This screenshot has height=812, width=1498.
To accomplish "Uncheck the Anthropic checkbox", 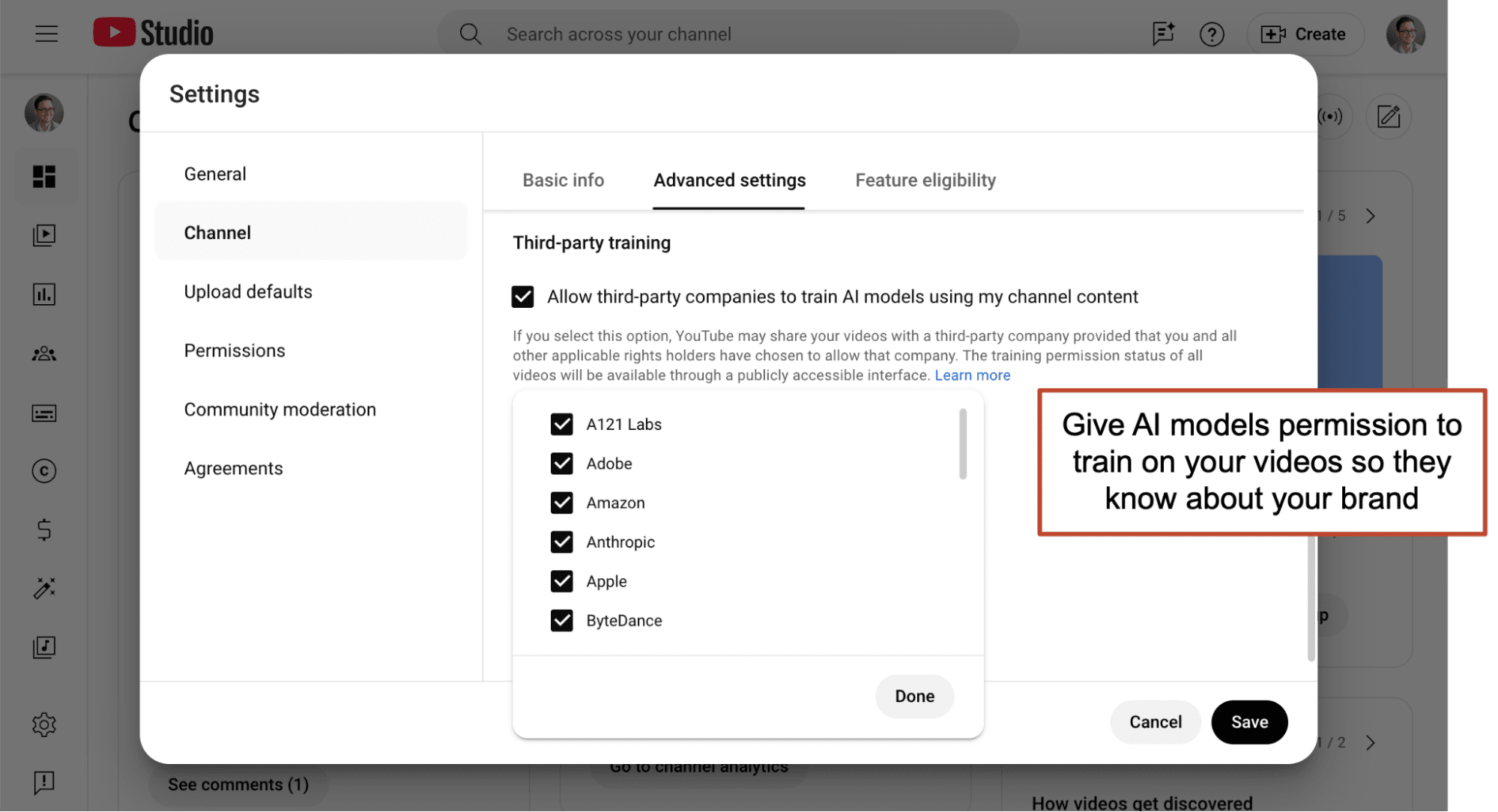I will [561, 542].
